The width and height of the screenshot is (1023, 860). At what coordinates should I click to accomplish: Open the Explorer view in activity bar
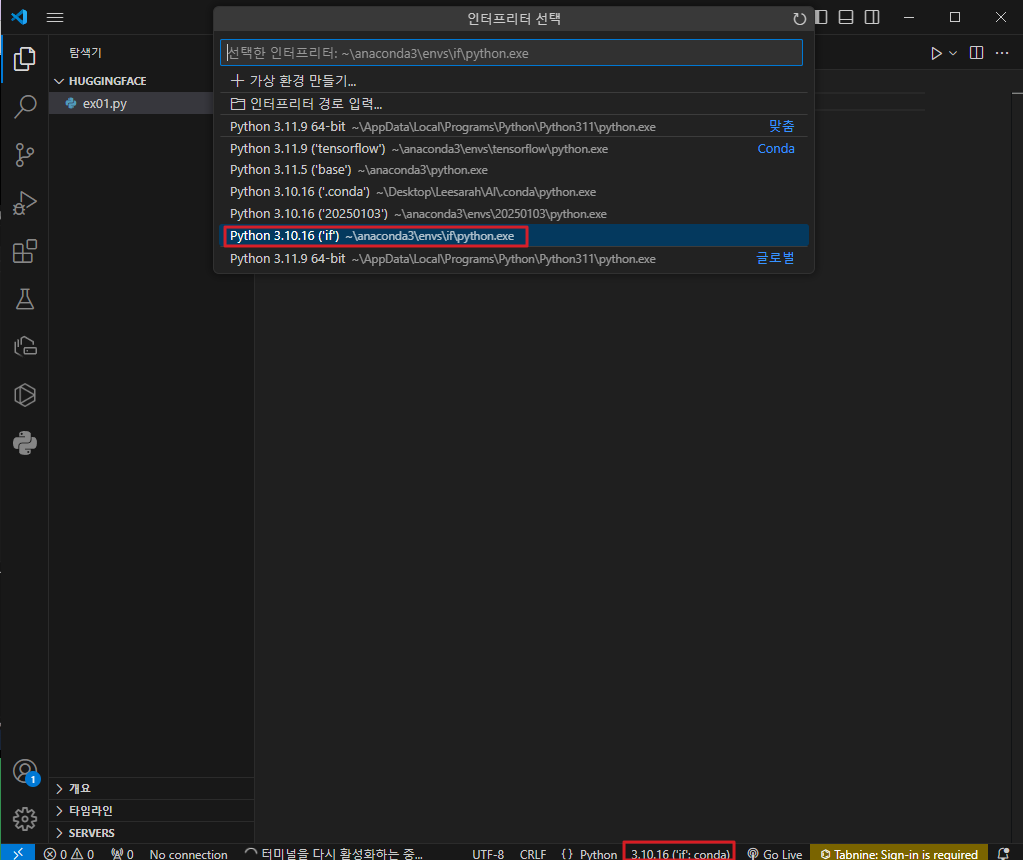(x=25, y=59)
